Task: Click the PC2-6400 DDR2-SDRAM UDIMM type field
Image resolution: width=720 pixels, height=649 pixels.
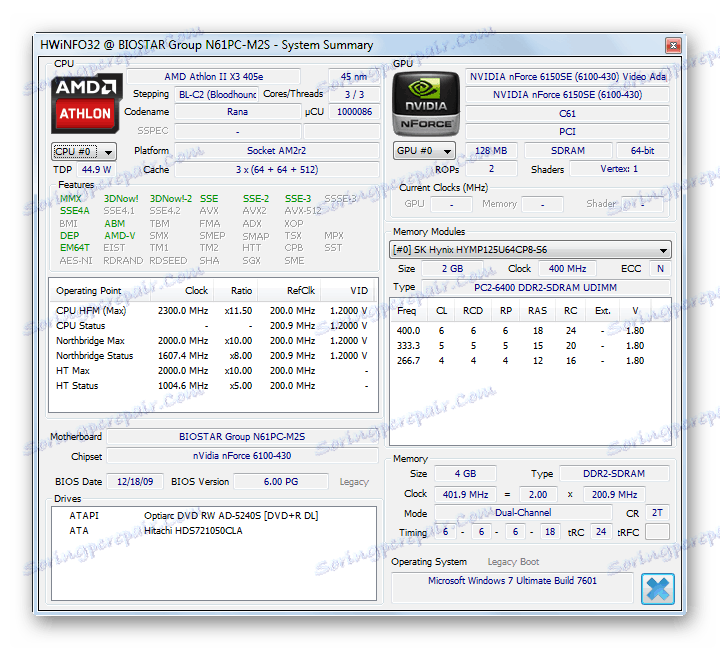Action: [546, 288]
